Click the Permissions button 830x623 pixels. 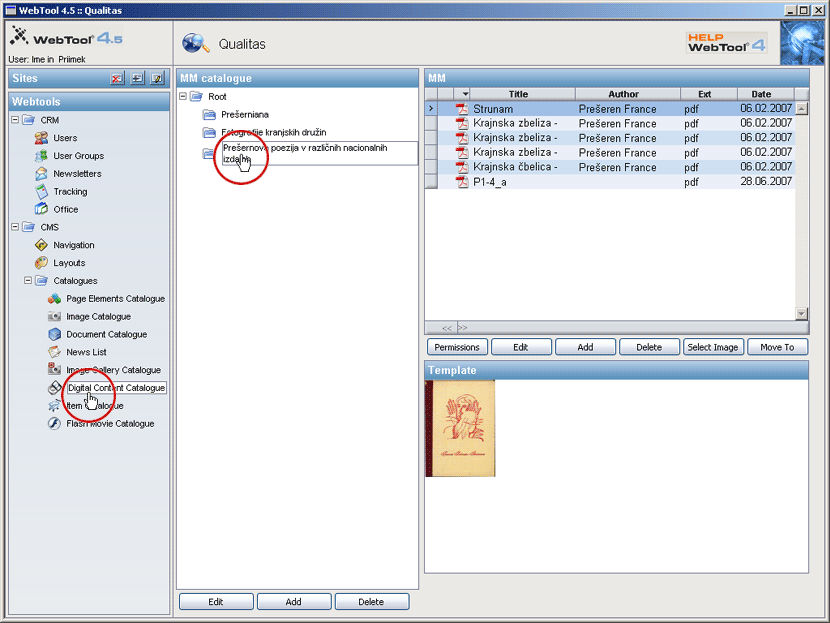pos(457,347)
